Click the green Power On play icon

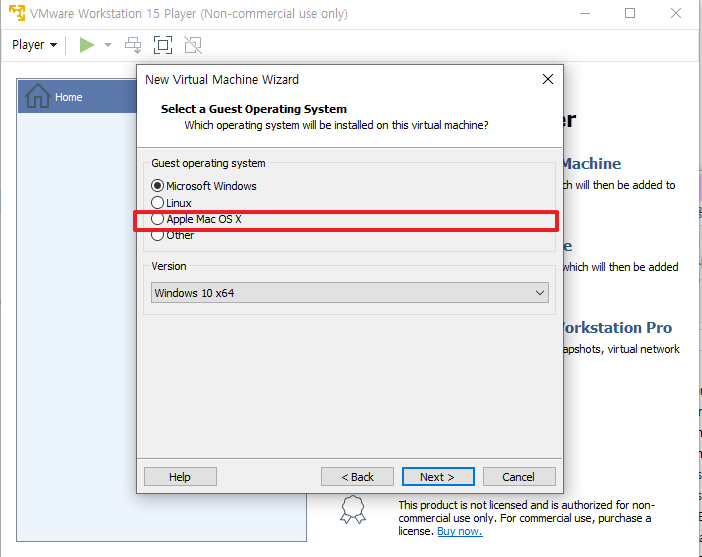click(x=86, y=45)
